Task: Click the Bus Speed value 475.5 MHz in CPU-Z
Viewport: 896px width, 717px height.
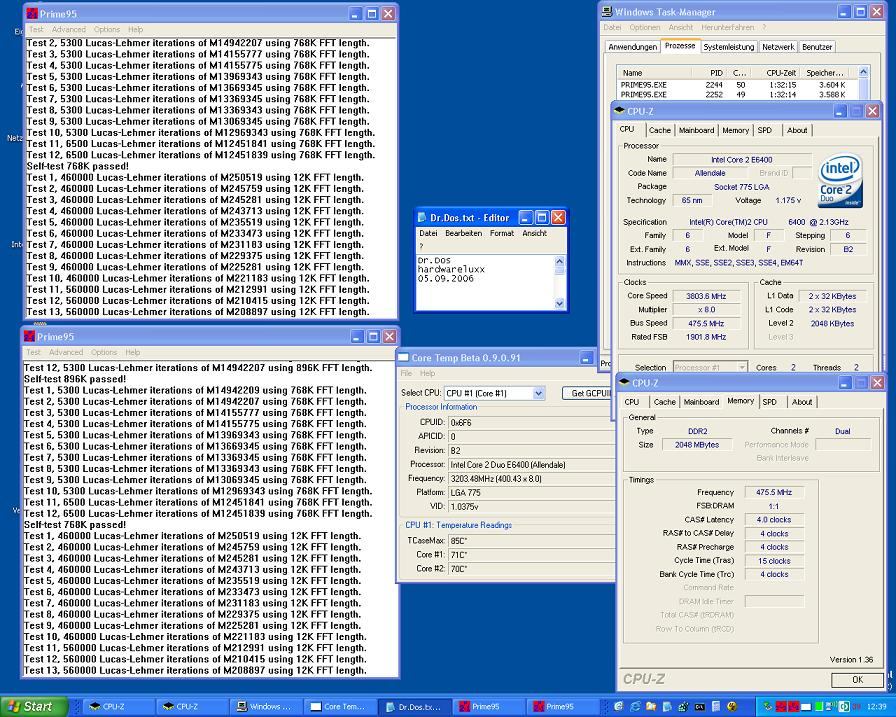Action: [706, 323]
